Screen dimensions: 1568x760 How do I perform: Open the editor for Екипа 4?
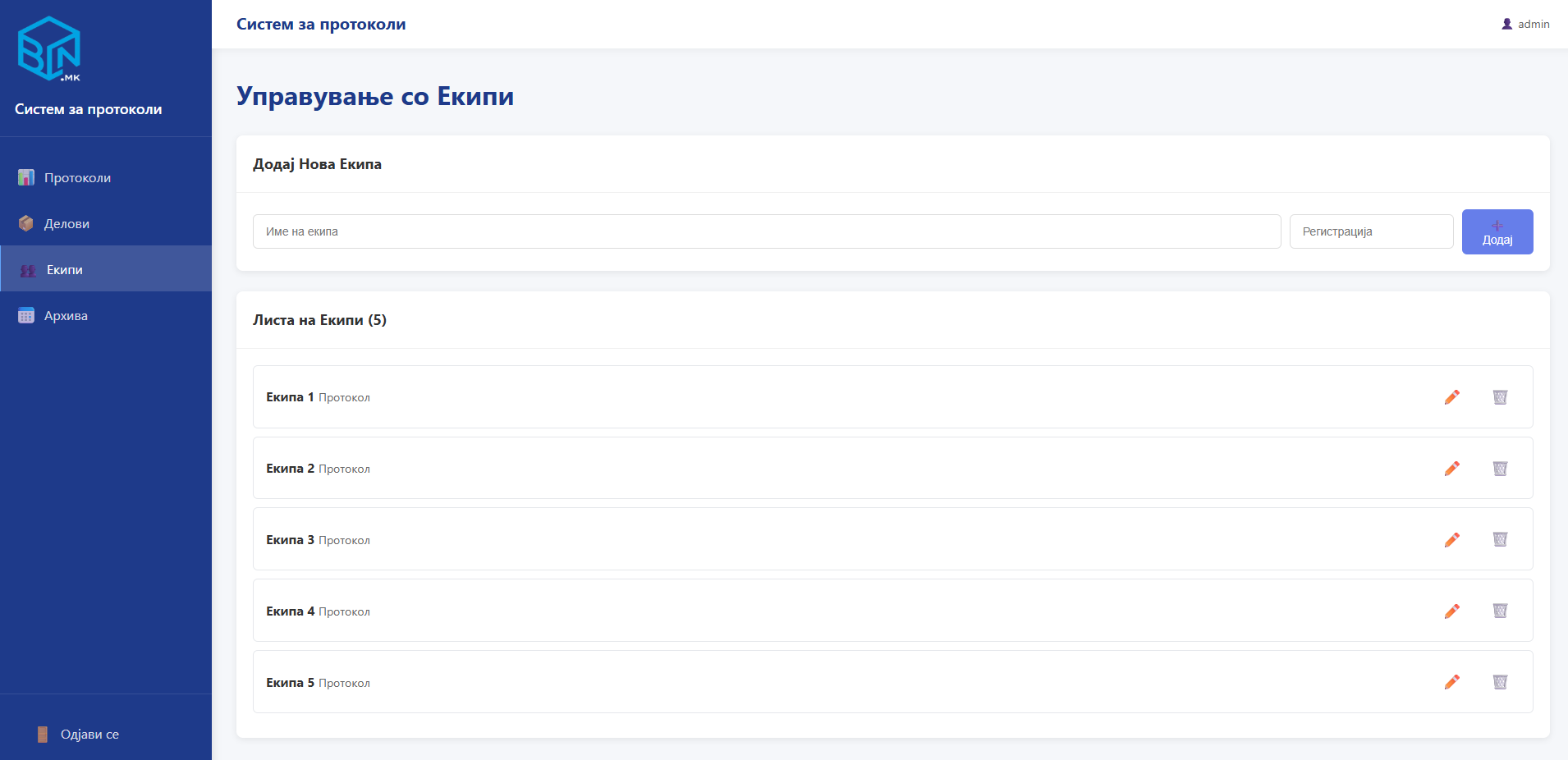[1451, 611]
